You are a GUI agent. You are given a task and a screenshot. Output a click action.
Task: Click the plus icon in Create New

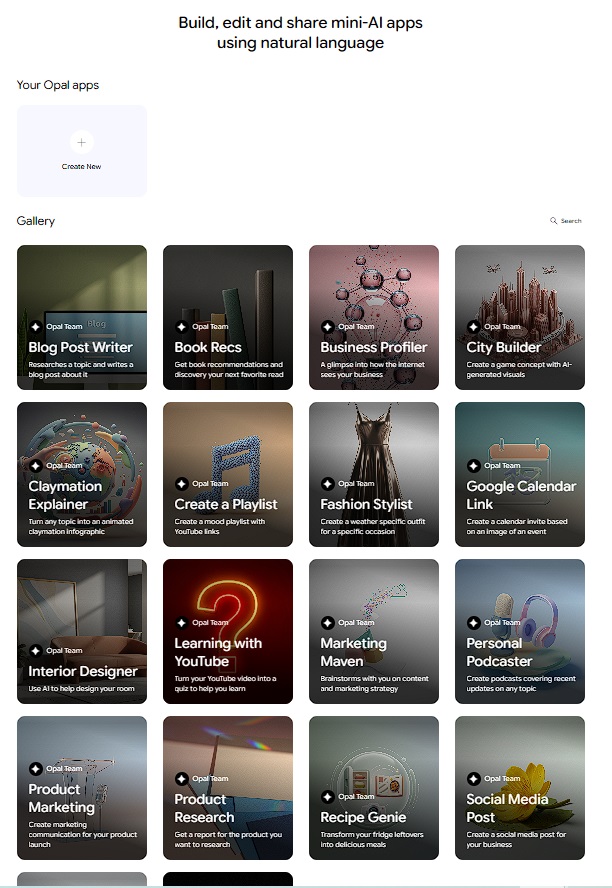tap(81, 142)
